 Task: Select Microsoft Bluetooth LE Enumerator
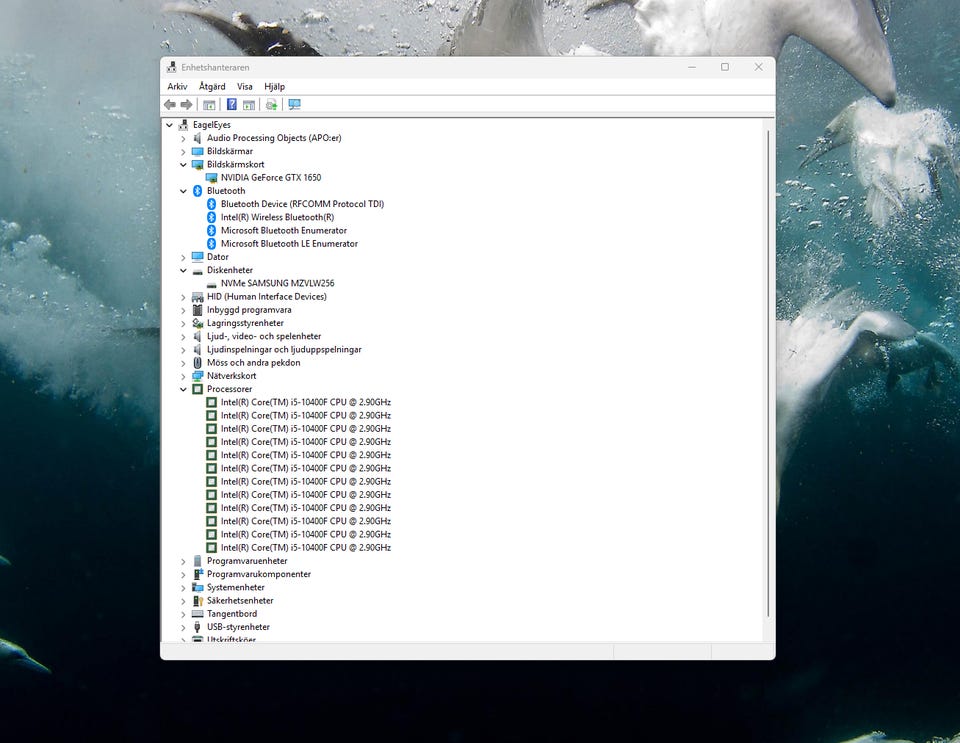click(289, 244)
